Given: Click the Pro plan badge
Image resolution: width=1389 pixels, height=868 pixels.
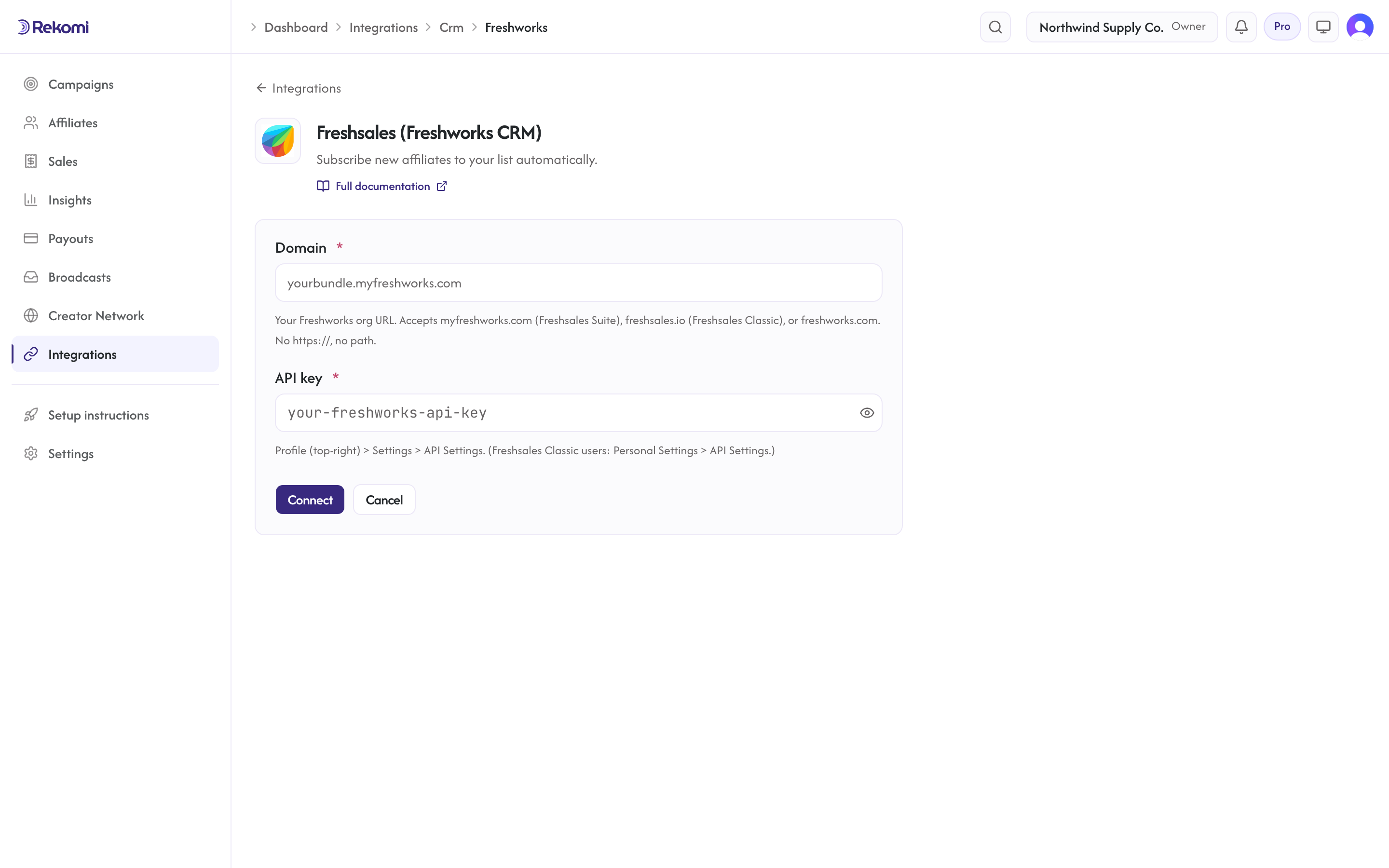Looking at the screenshot, I should [x=1281, y=27].
